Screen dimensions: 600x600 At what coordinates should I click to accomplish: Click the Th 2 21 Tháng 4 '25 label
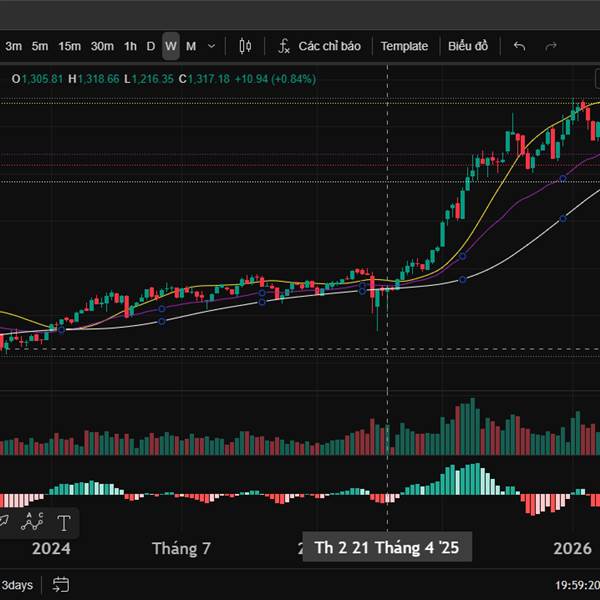tap(387, 547)
